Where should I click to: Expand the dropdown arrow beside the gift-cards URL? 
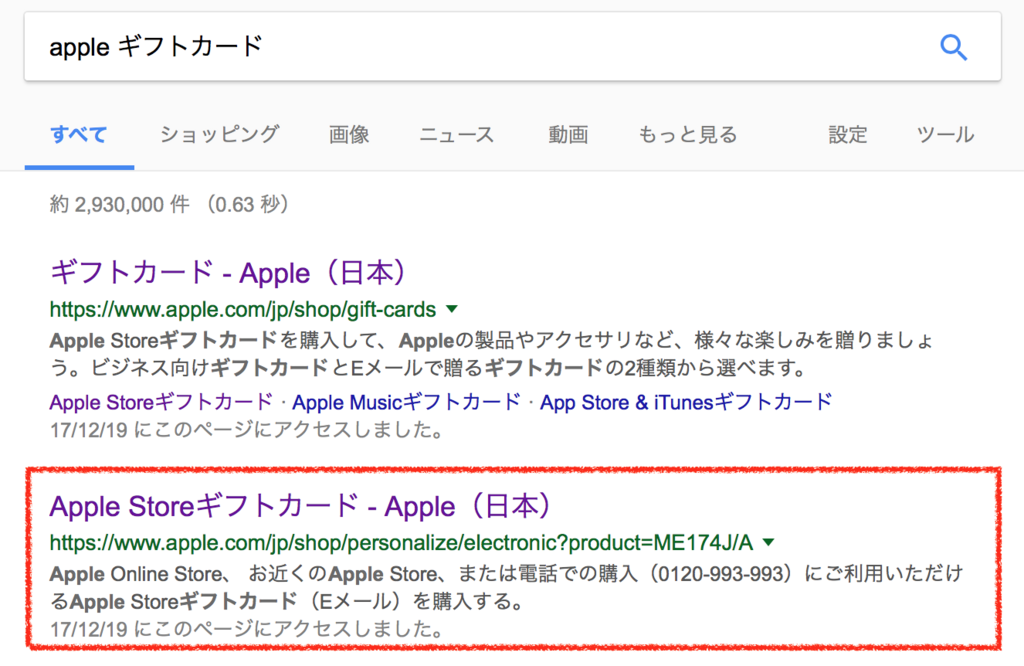coord(452,309)
